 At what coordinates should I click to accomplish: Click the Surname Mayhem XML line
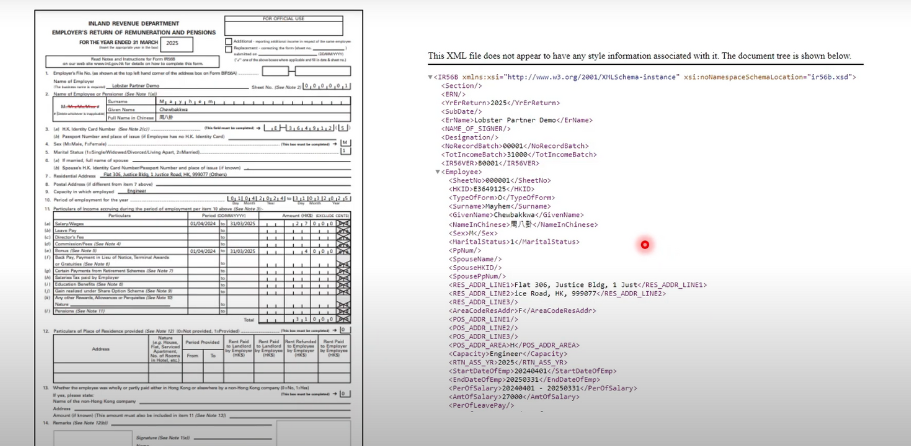[x=499, y=206]
